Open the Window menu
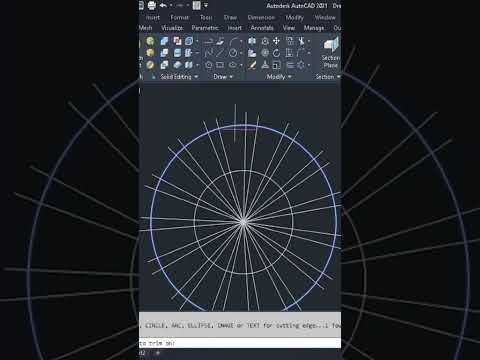480x360 pixels. click(x=325, y=17)
